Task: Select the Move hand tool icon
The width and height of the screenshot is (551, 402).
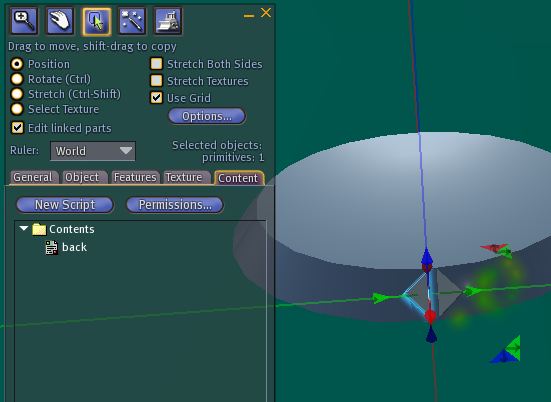Action: pos(60,21)
